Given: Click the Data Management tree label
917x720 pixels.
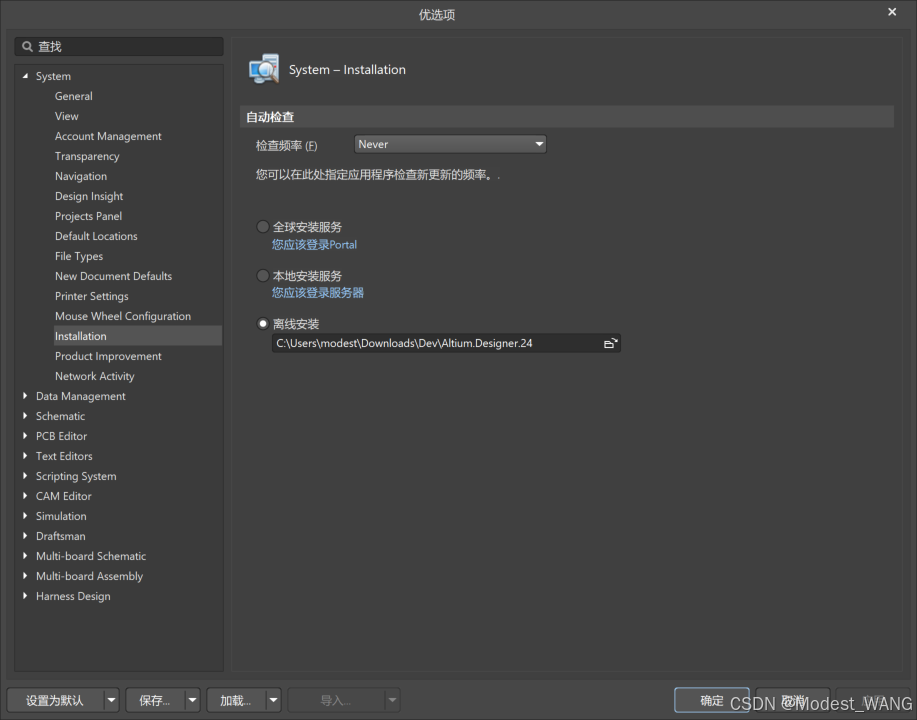Looking at the screenshot, I should (81, 396).
